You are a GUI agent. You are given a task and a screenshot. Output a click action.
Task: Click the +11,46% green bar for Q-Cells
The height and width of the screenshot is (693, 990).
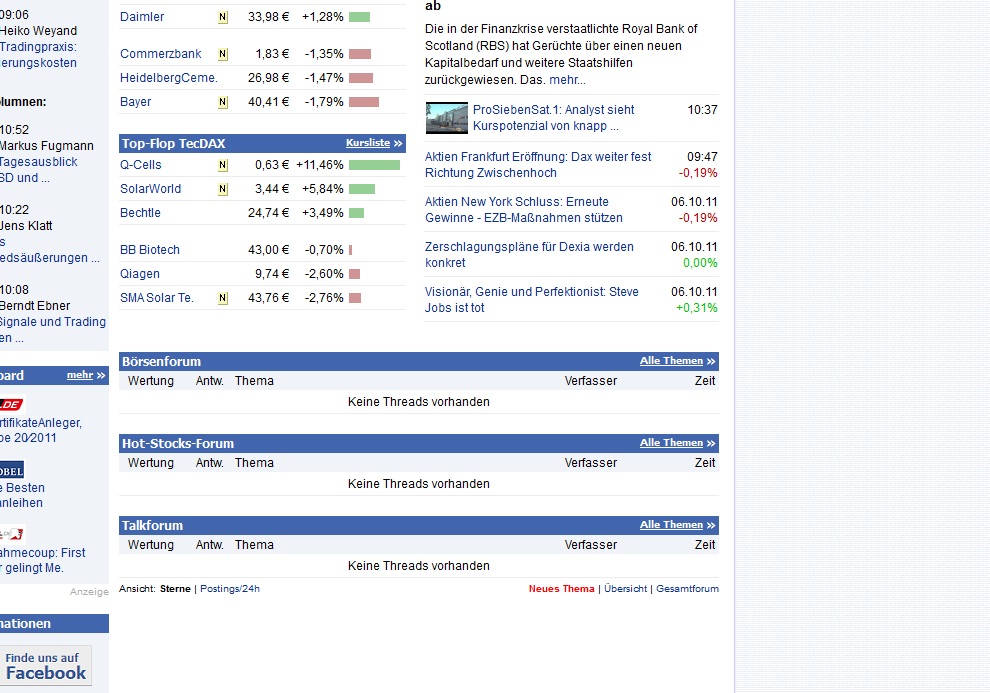point(374,165)
